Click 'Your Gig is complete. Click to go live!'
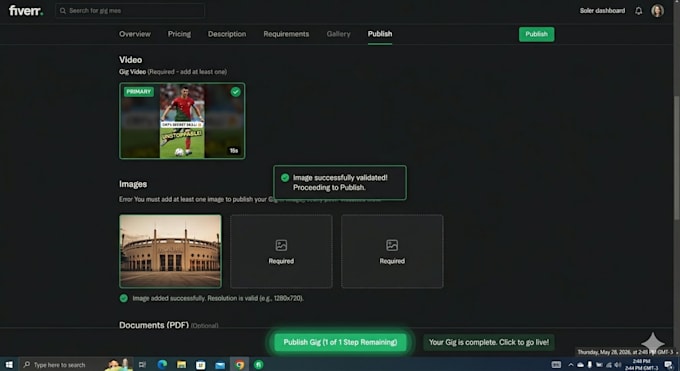The width and height of the screenshot is (680, 371). (489, 342)
